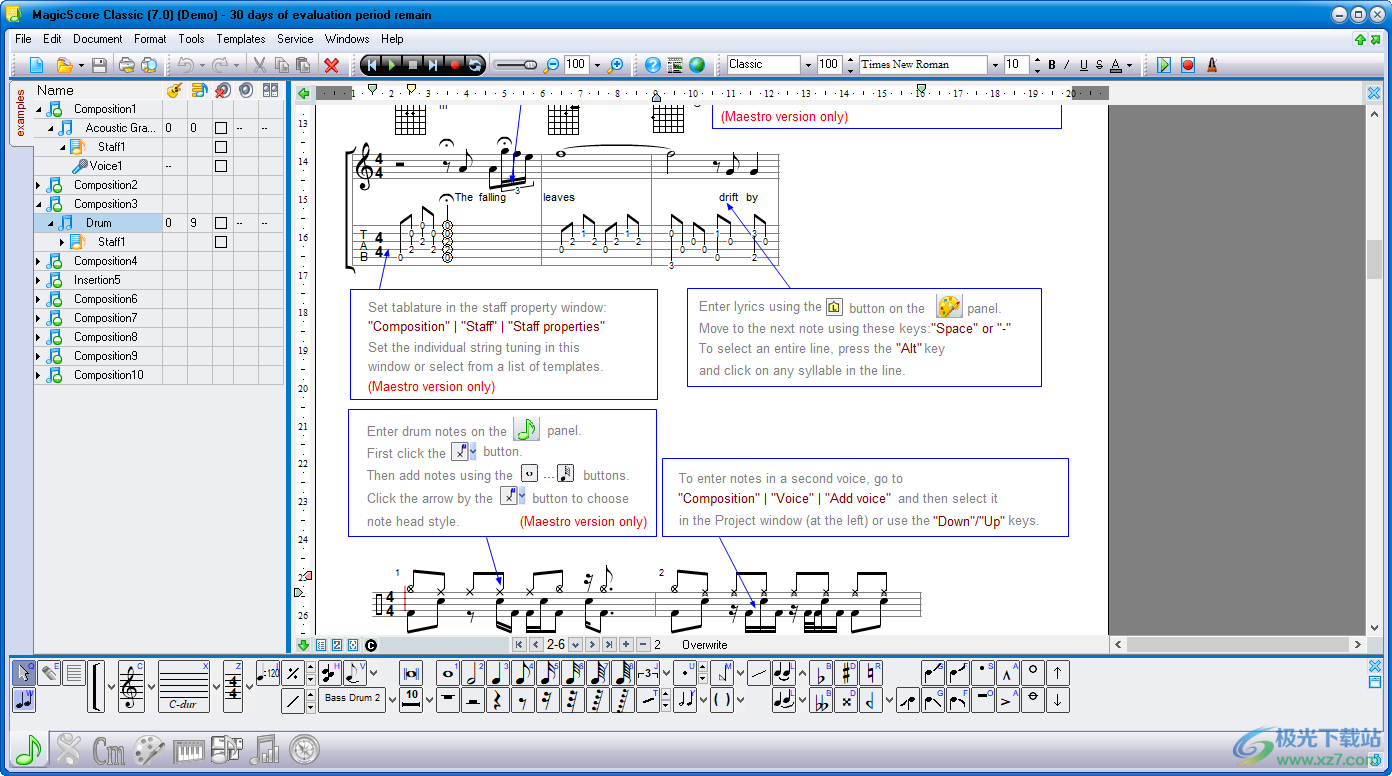Select the eraser tool

click(49, 673)
